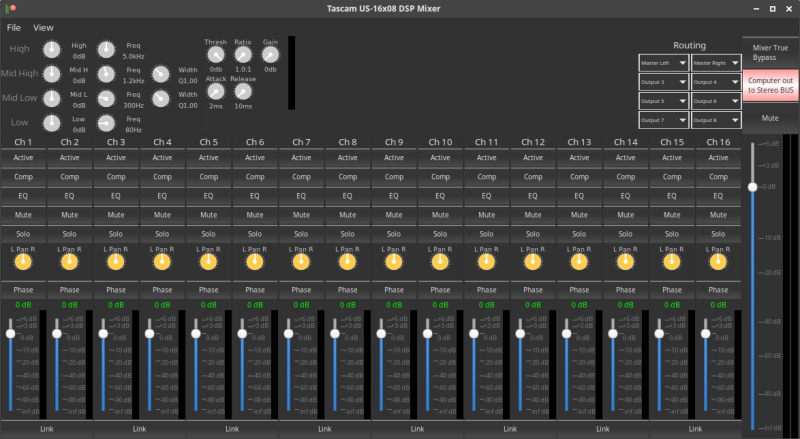This screenshot has width=800, height=439.
Task: Toggle Active on Ch 14
Action: 626,158
